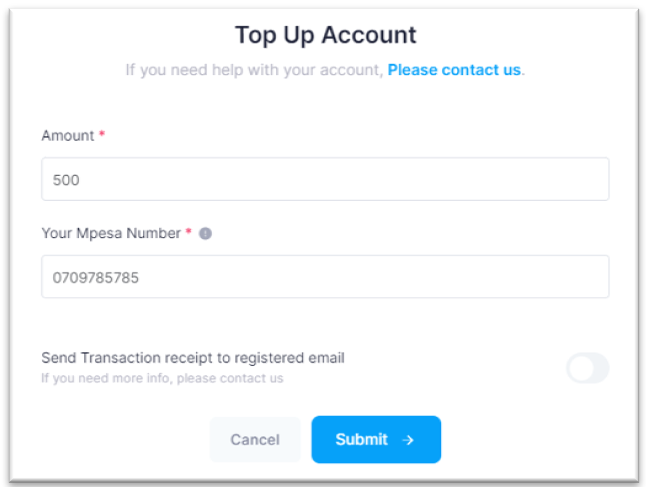Click the 'Your Mpesa Number' label text

[x=111, y=233]
